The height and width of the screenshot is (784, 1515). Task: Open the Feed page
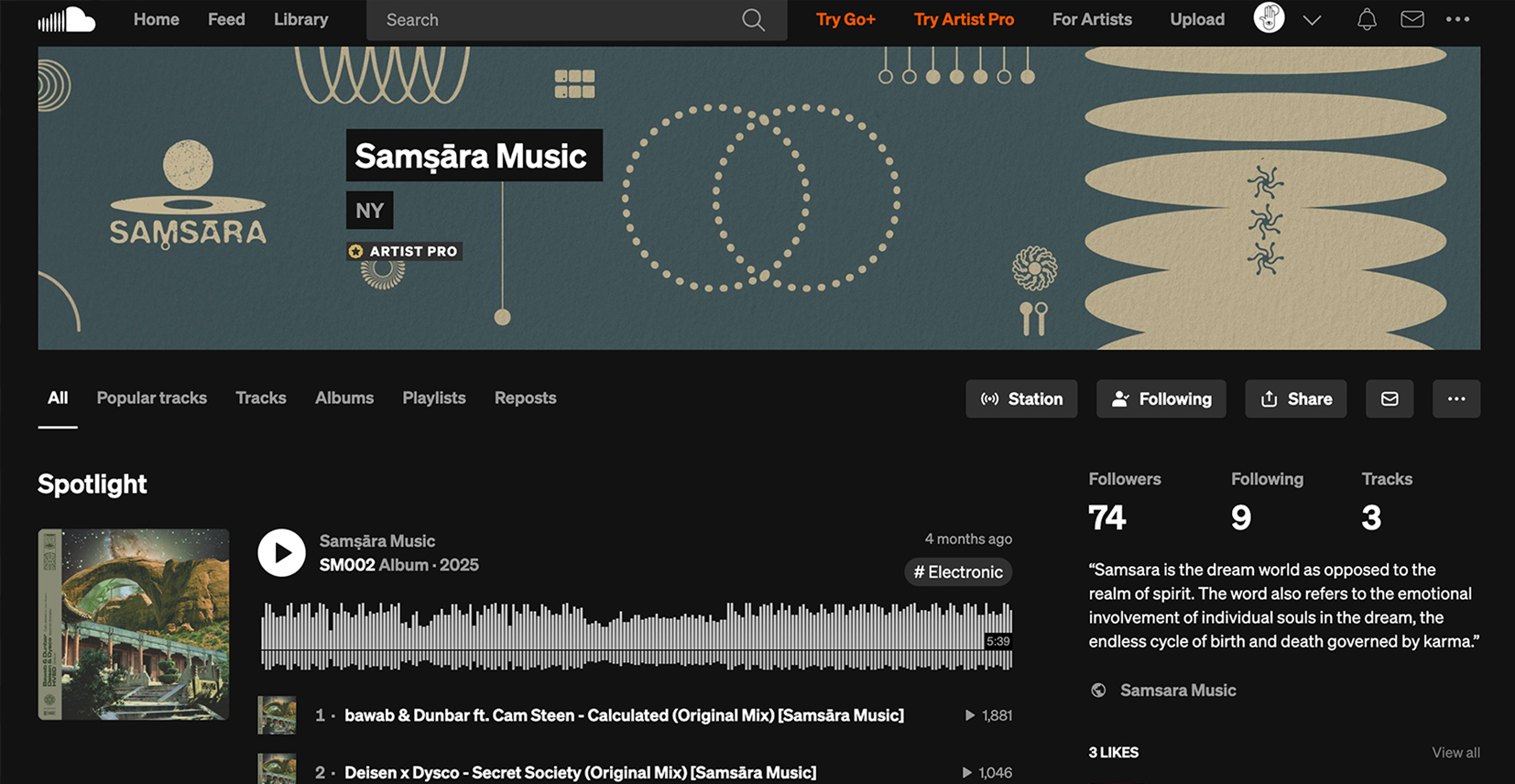[226, 19]
